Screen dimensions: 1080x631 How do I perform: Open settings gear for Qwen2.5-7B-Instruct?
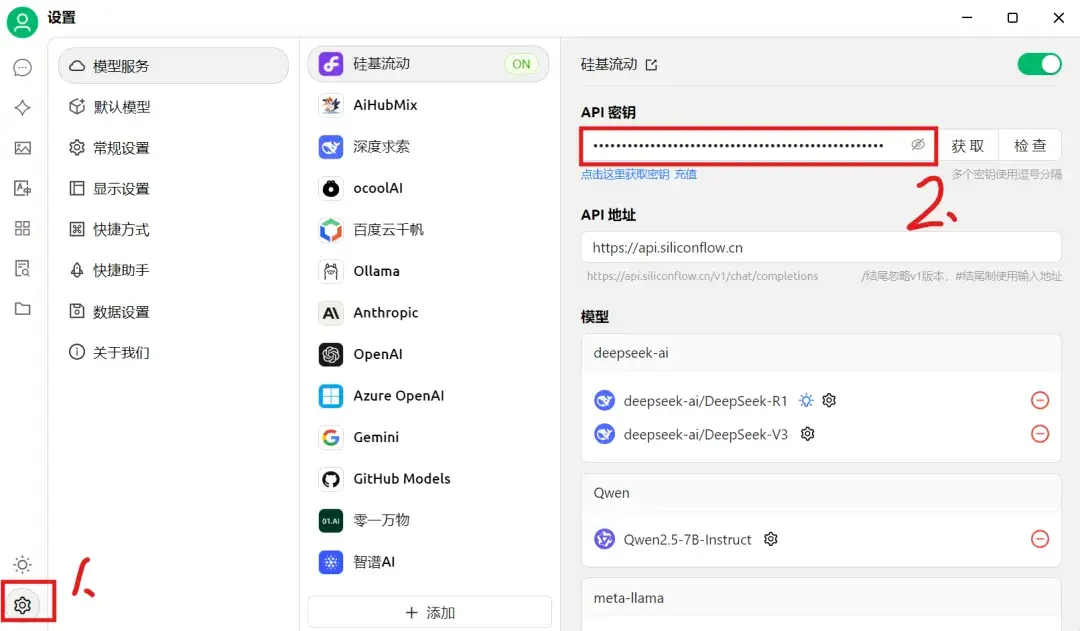pyautogui.click(x=771, y=539)
